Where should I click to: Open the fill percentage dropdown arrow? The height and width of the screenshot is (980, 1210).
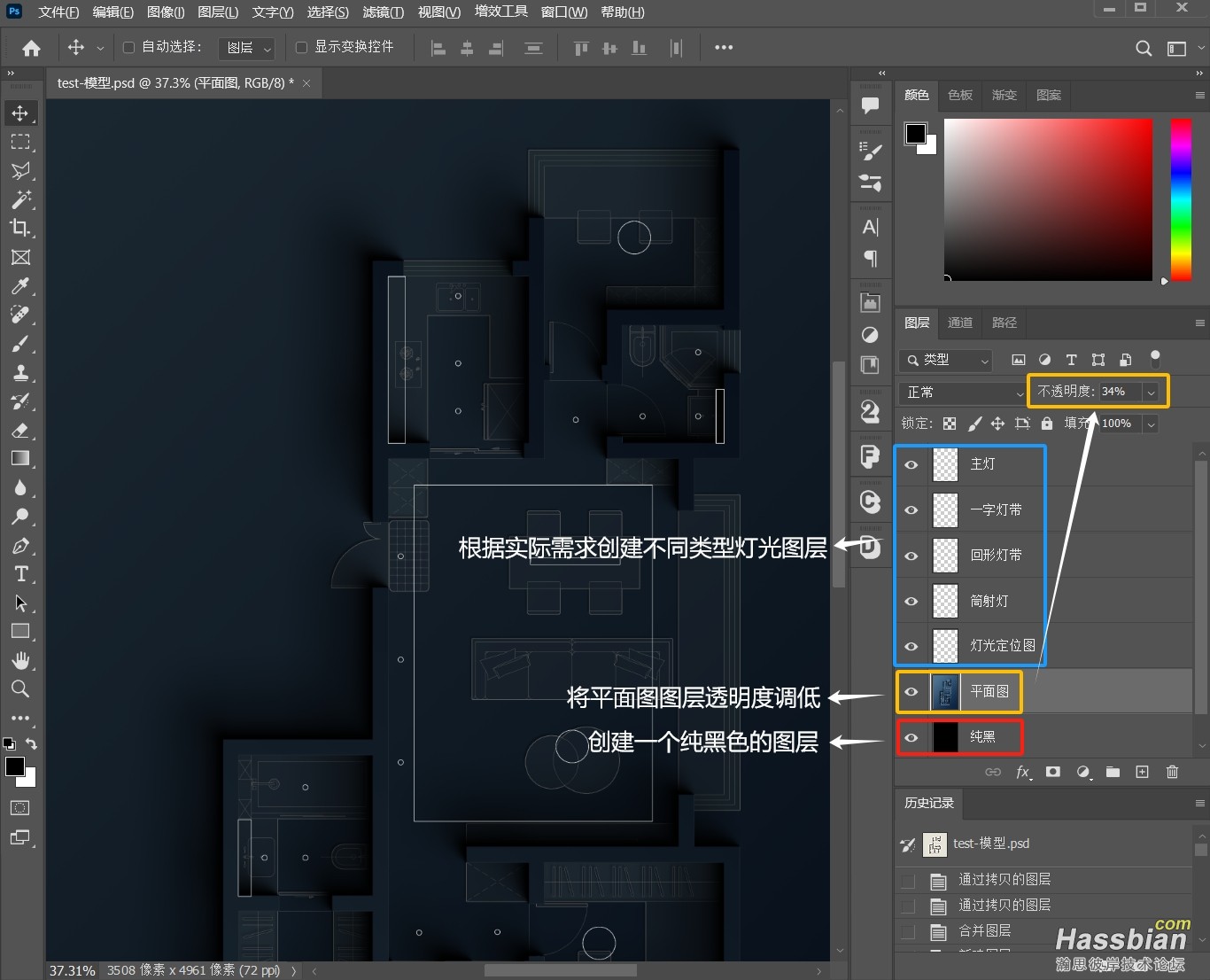[x=1151, y=424]
